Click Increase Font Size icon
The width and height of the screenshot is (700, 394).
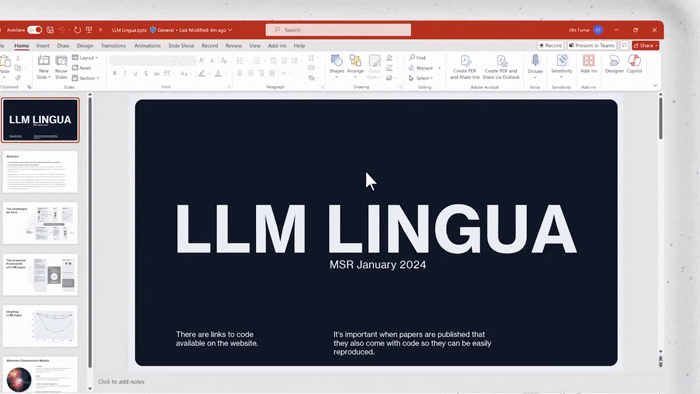point(202,61)
